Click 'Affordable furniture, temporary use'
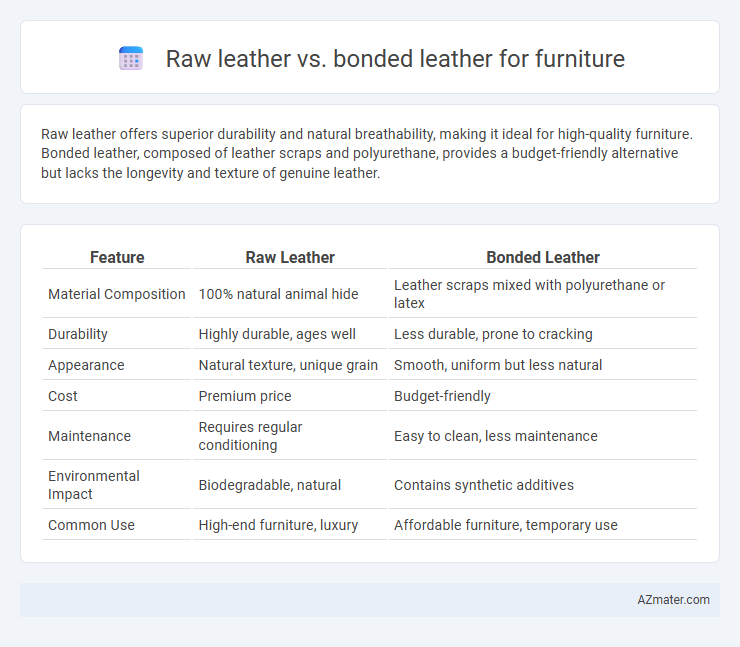The width and height of the screenshot is (740, 647). 506,525
